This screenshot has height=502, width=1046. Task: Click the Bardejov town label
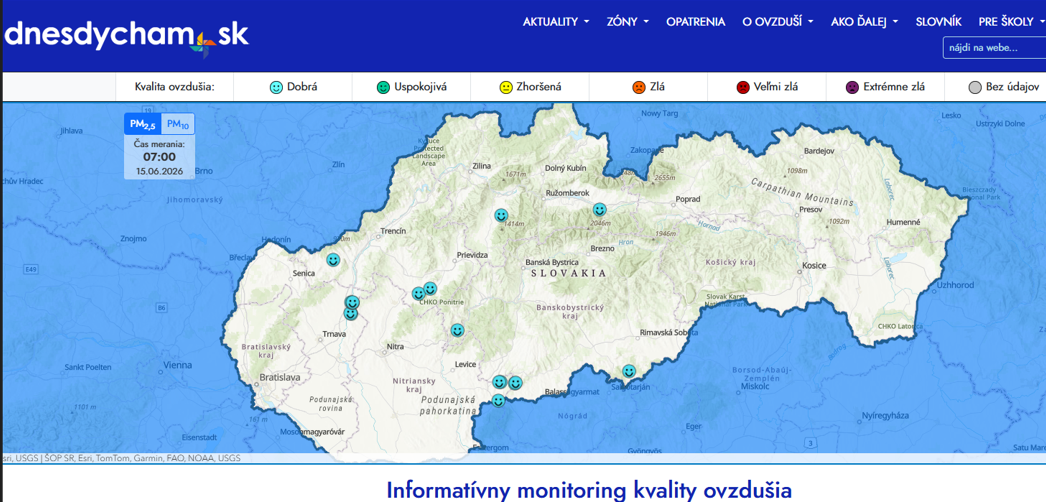point(820,151)
